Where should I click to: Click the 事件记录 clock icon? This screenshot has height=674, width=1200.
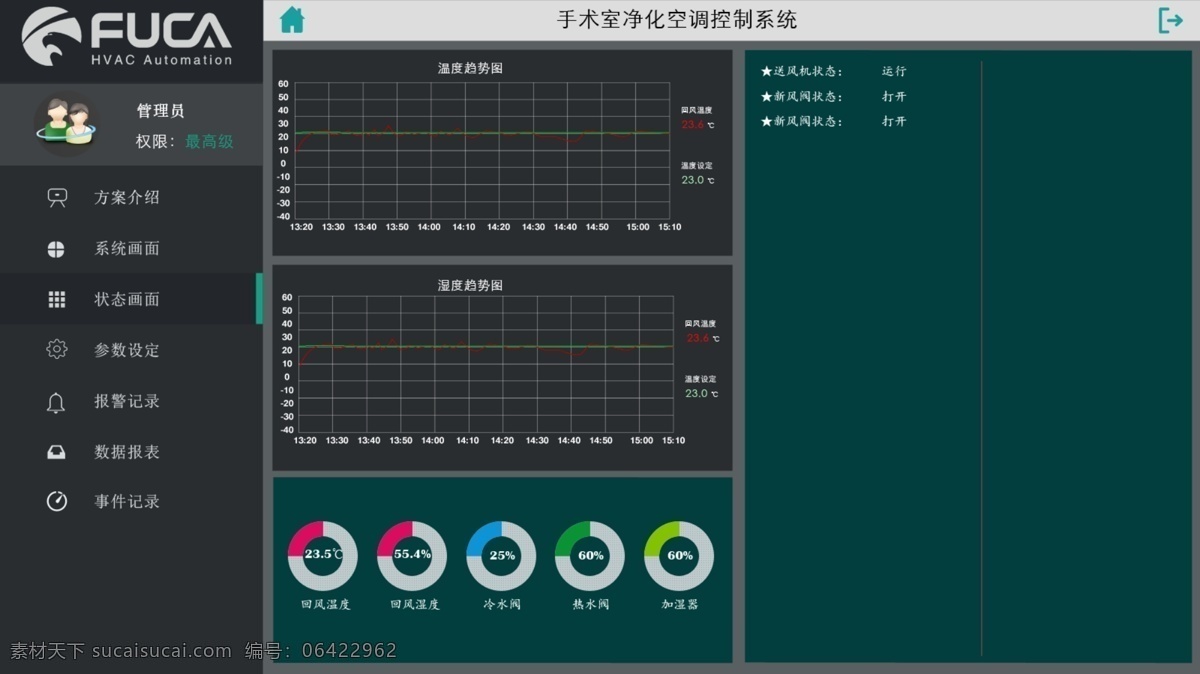click(x=57, y=501)
